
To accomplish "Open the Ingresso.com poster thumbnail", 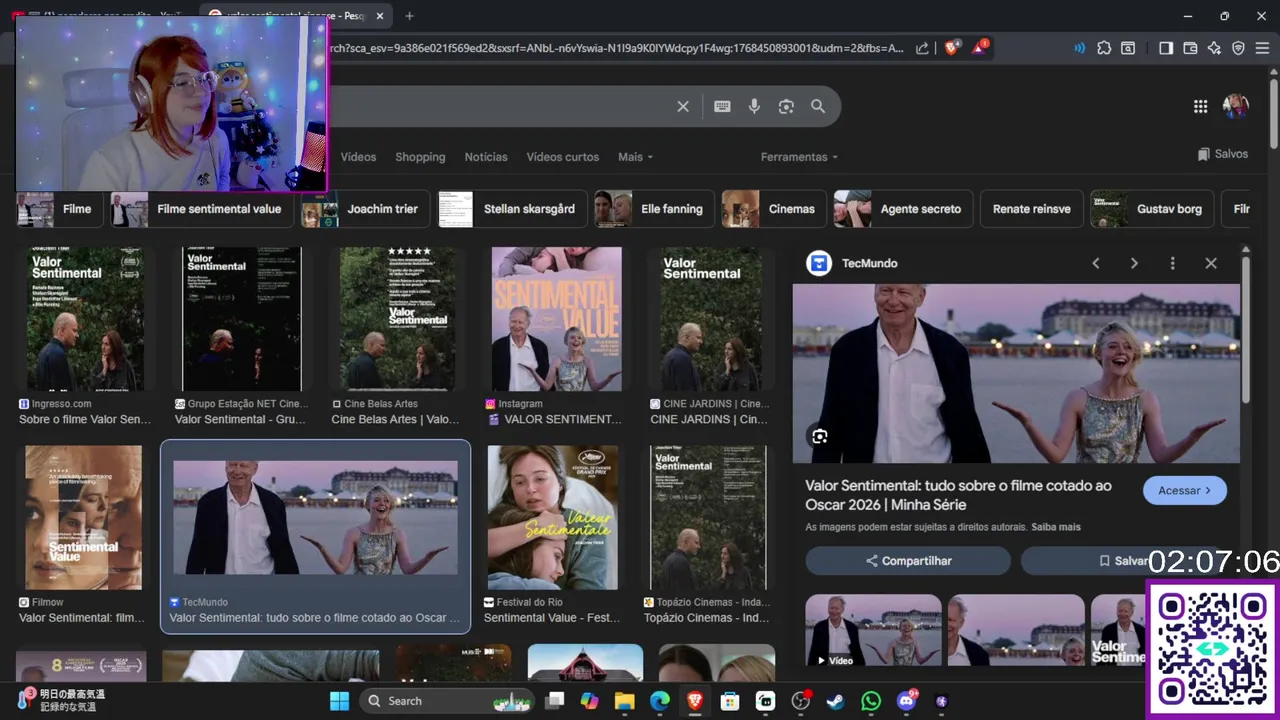I will pos(84,319).
